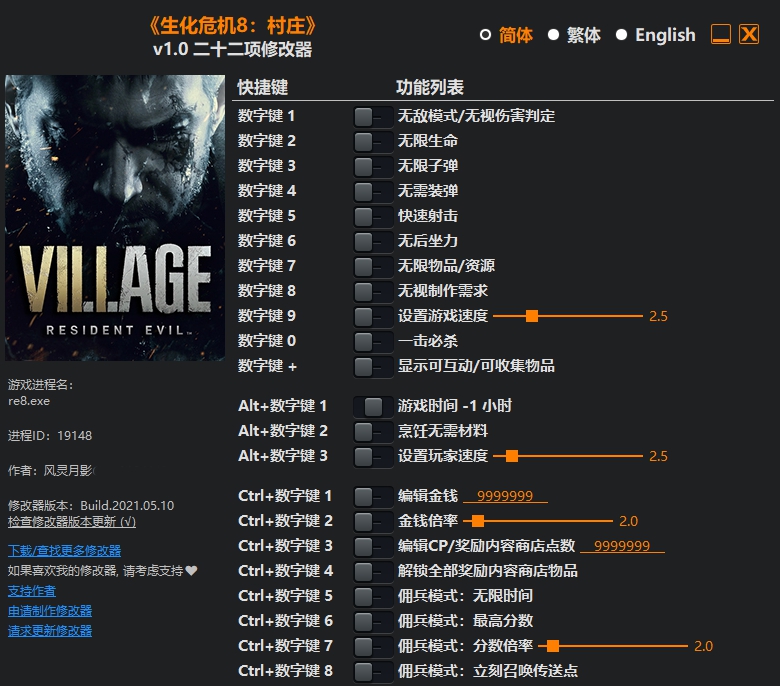Click the 修改器版本 Build.2021.05.10 text
Screen dimensions: 780x686
click(91, 506)
